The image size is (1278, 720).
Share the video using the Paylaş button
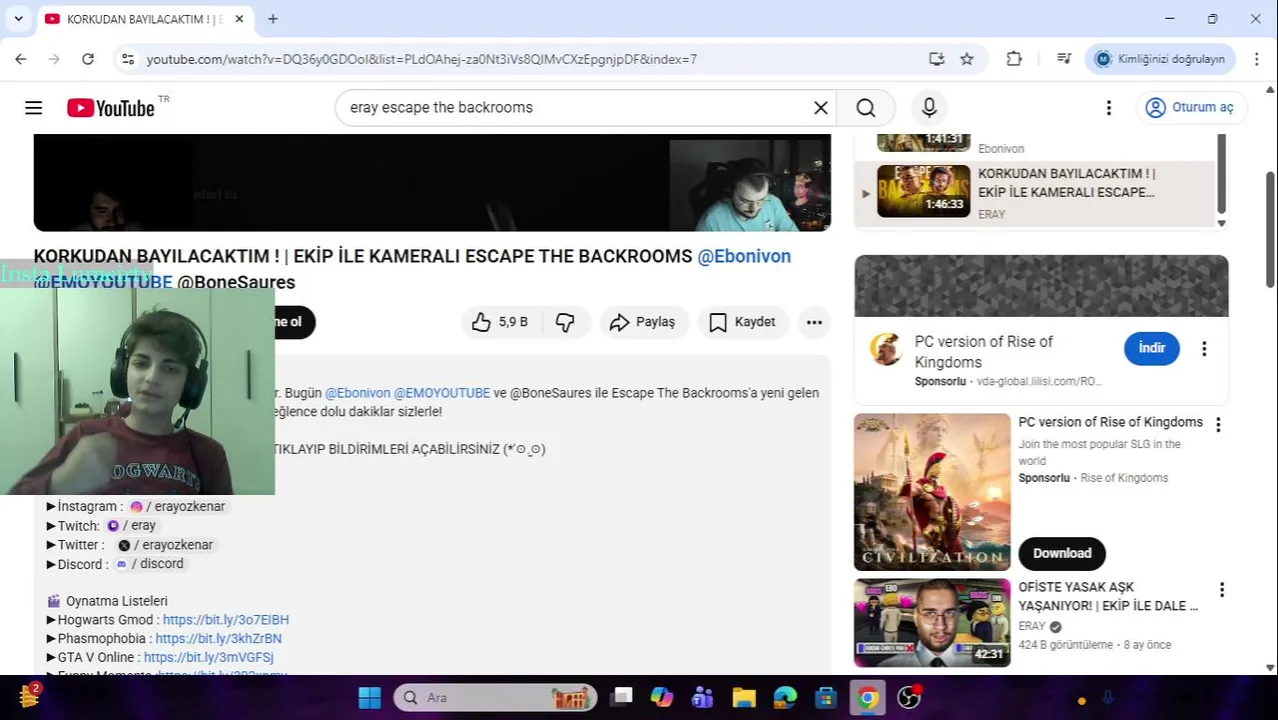(643, 322)
